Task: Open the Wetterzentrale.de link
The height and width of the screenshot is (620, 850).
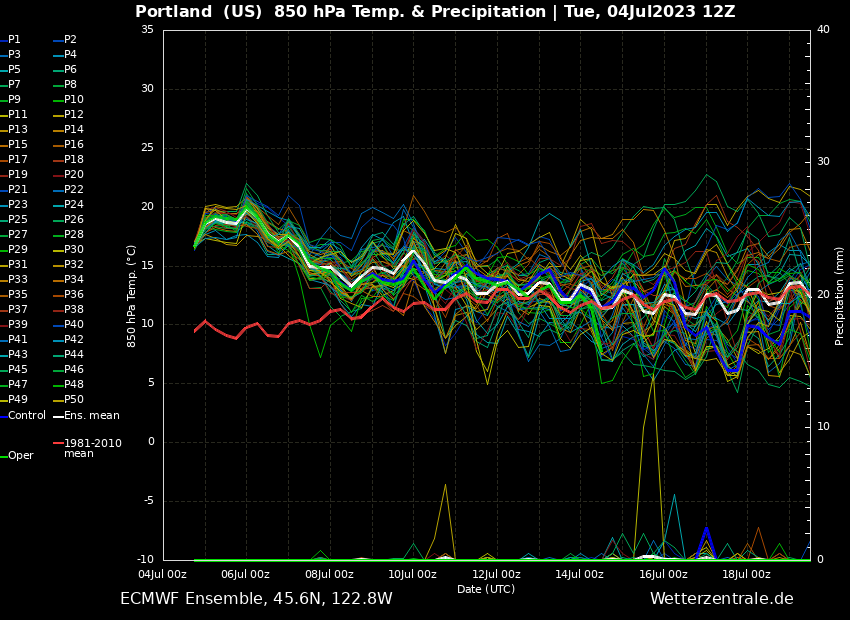Action: coord(721,598)
